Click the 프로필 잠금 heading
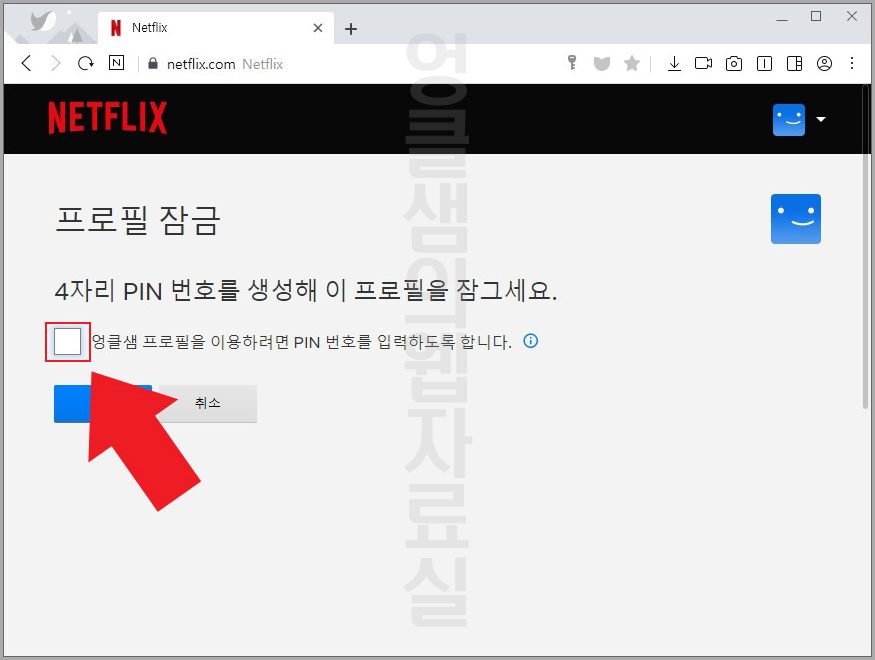 138,220
